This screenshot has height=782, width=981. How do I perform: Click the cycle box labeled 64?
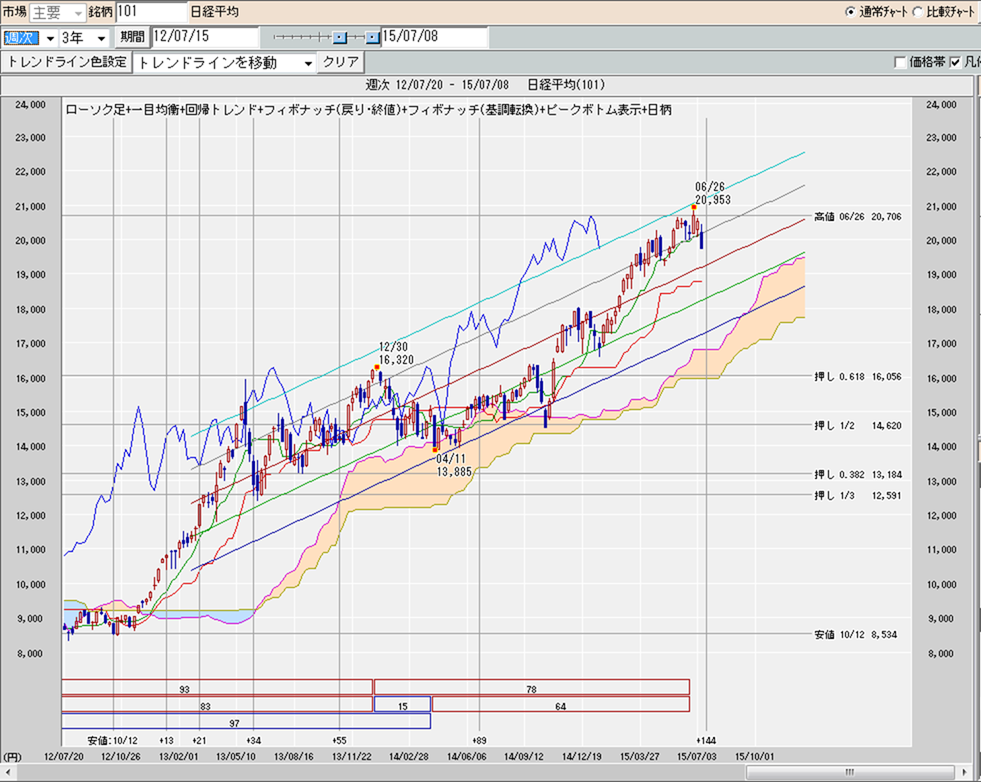point(561,704)
